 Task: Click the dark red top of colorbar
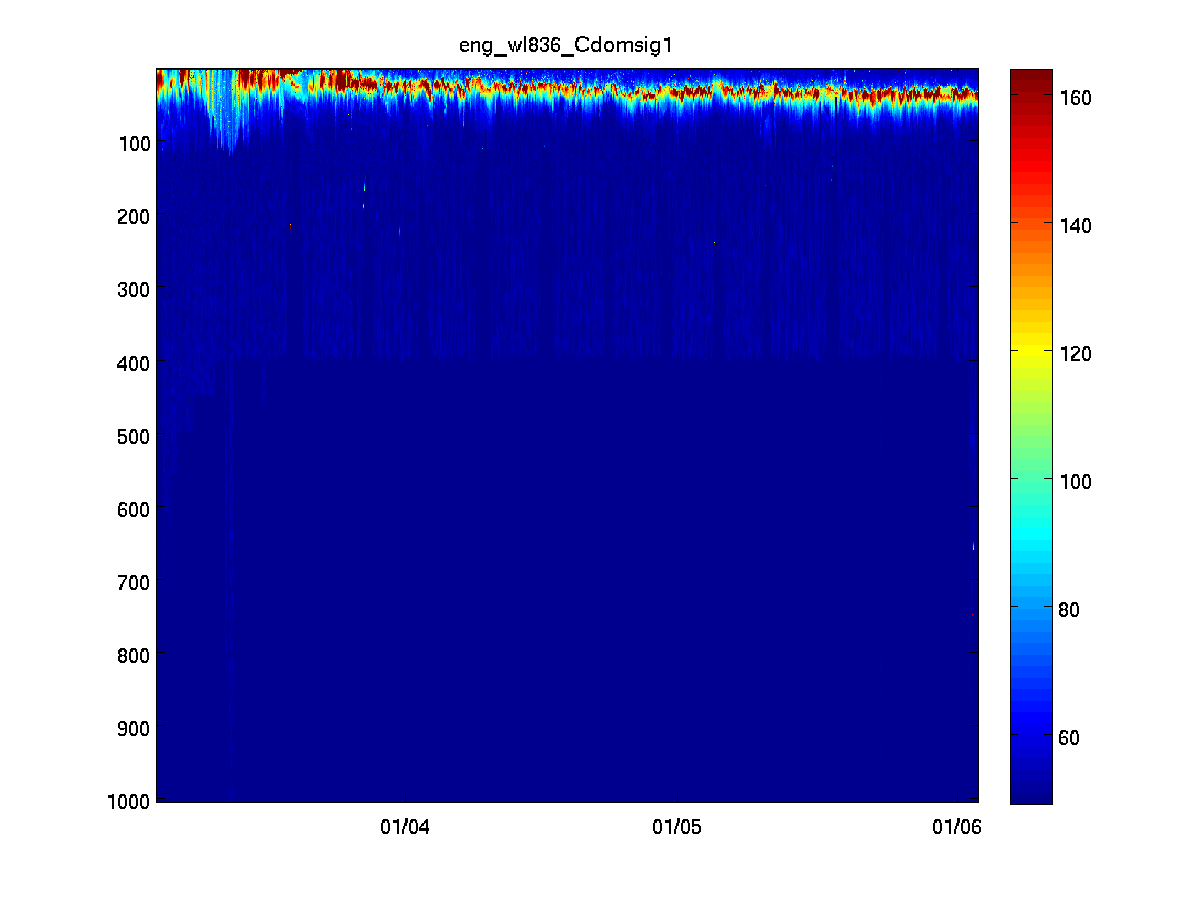click(1031, 78)
